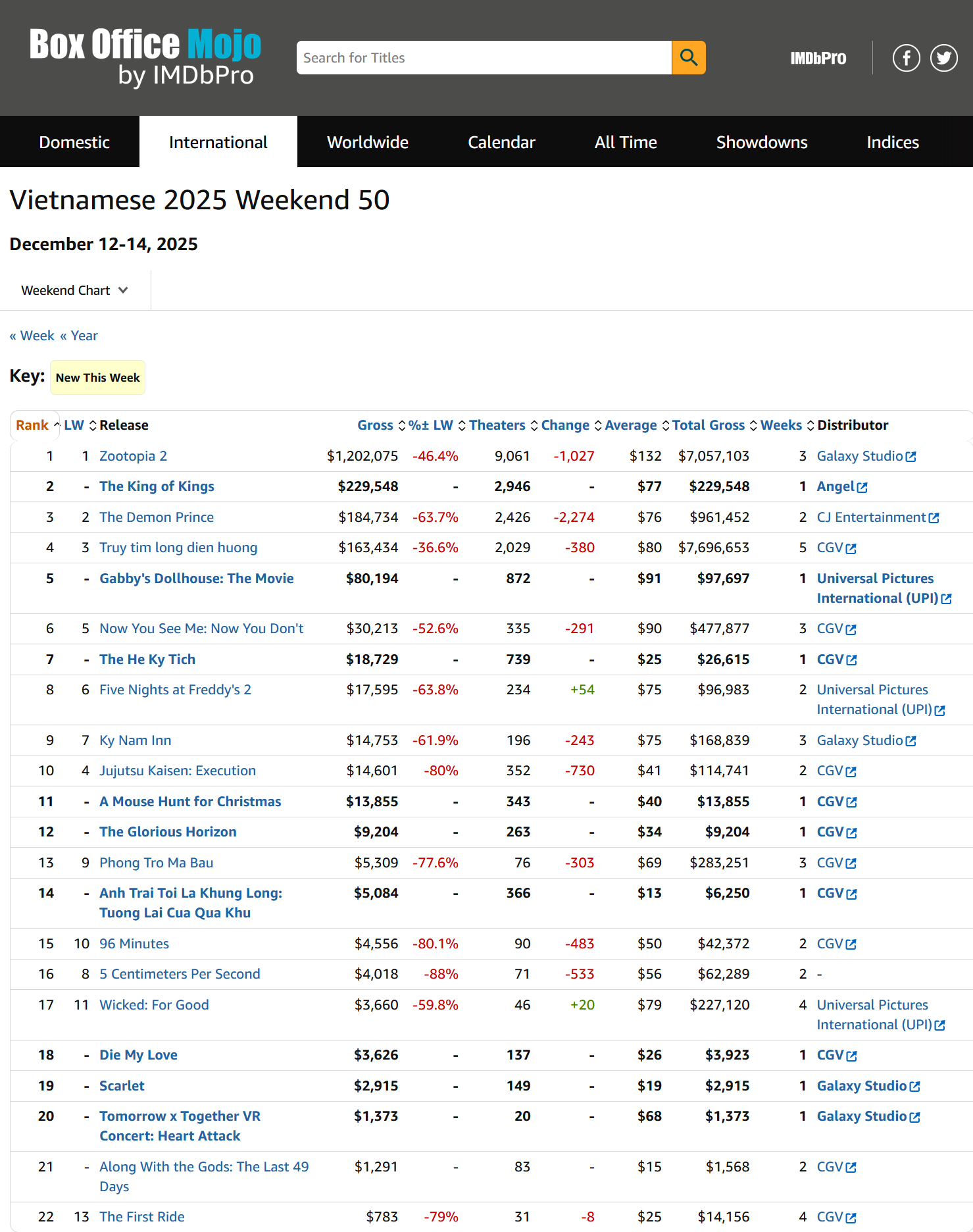Sort table by Total Gross column
The height and width of the screenshot is (1232, 973).
click(x=708, y=425)
